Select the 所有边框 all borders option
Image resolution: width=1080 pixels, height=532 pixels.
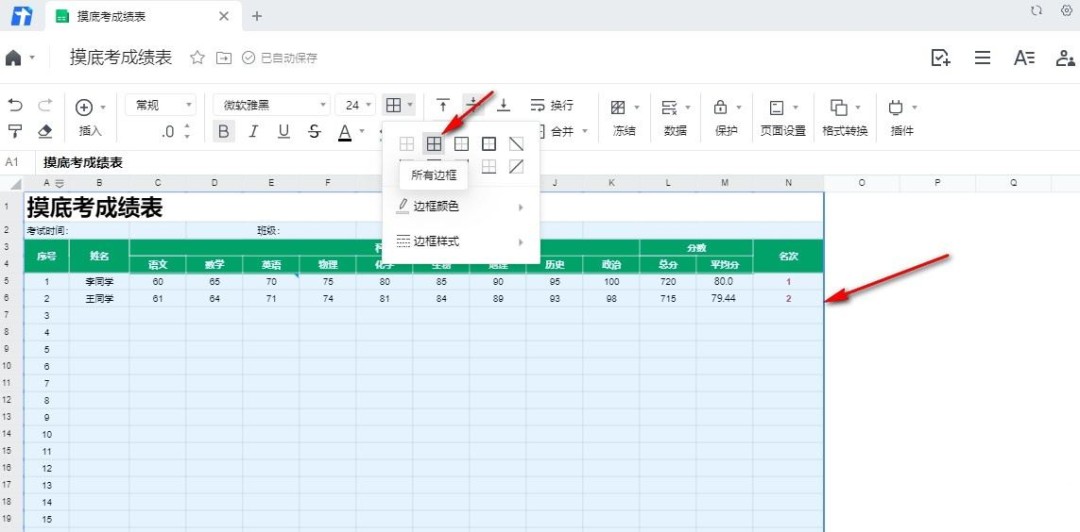point(434,144)
